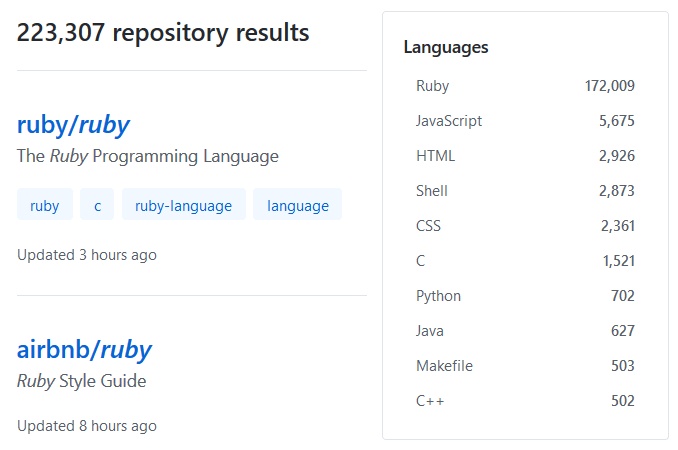
Task: Open the ruby/ruby repository link
Action: click(x=73, y=125)
